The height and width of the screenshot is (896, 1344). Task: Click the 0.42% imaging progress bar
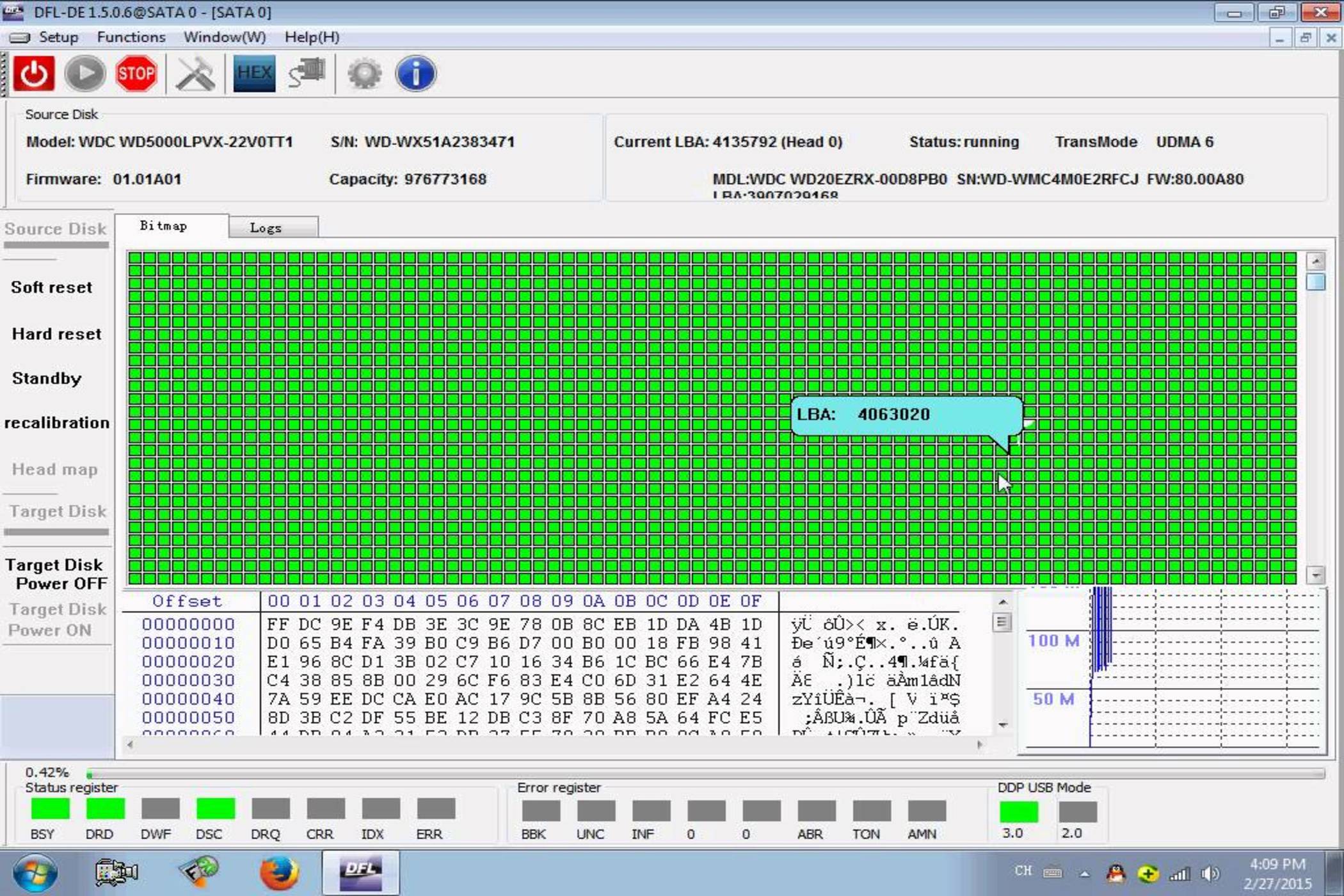[x=706, y=774]
